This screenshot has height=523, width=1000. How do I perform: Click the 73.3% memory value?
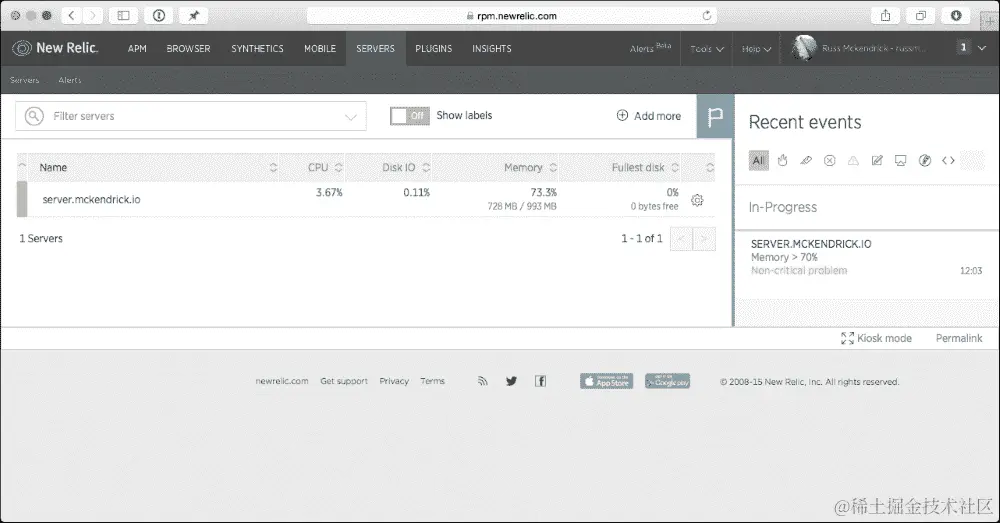click(543, 192)
